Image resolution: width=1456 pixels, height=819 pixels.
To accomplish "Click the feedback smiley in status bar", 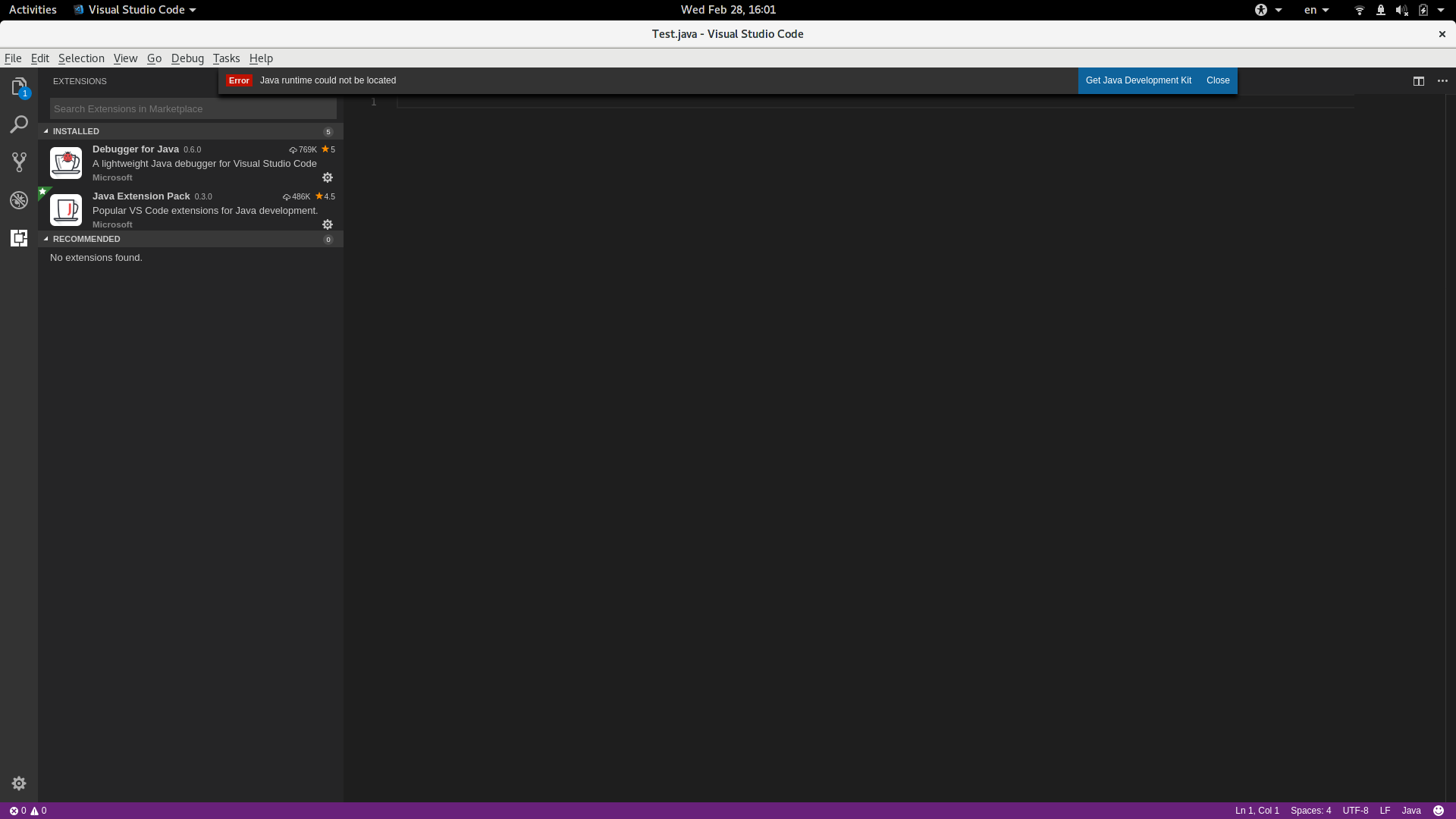I will pyautogui.click(x=1439, y=811).
